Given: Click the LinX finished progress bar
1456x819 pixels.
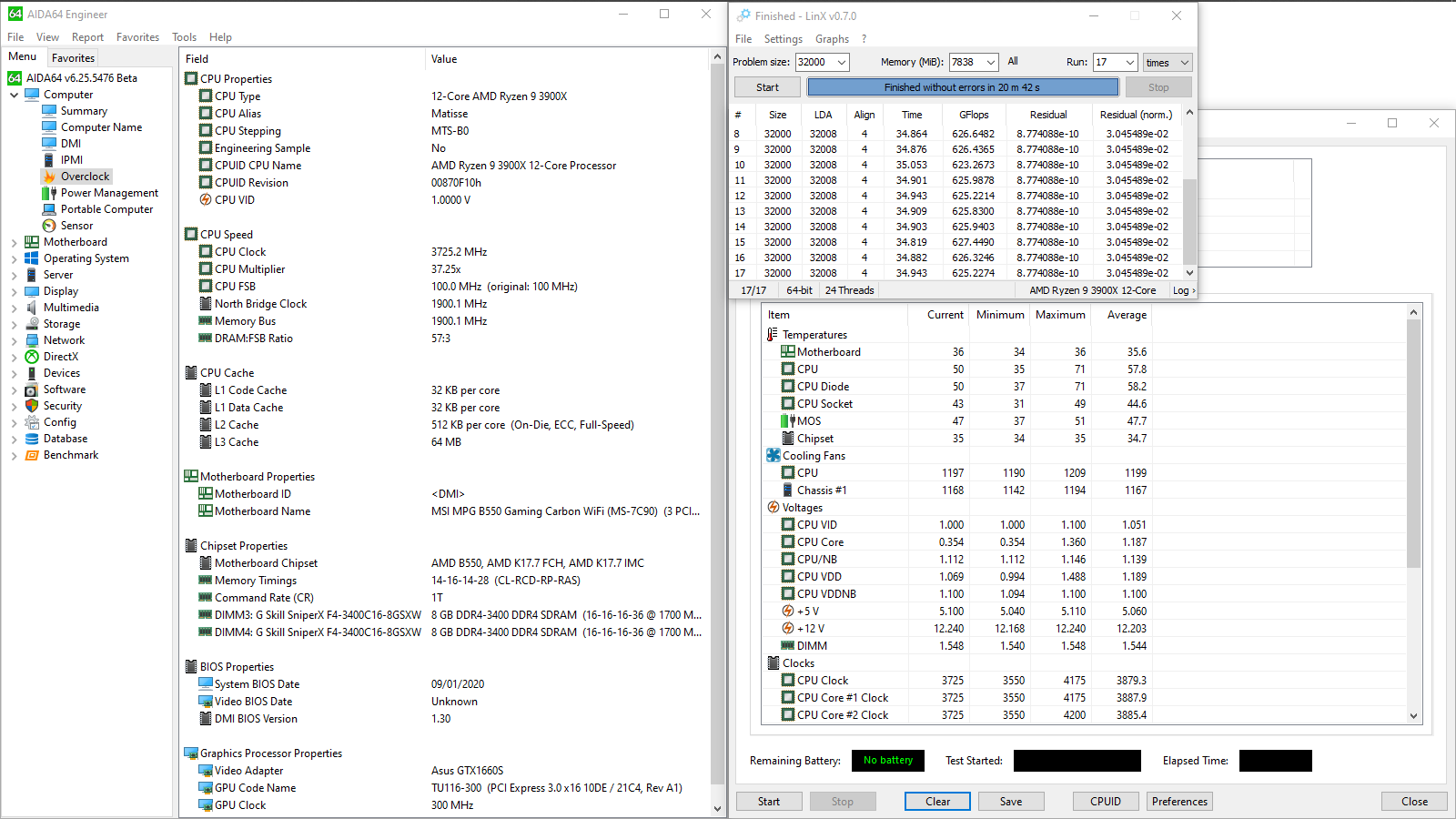Looking at the screenshot, I should pyautogui.click(x=963, y=87).
